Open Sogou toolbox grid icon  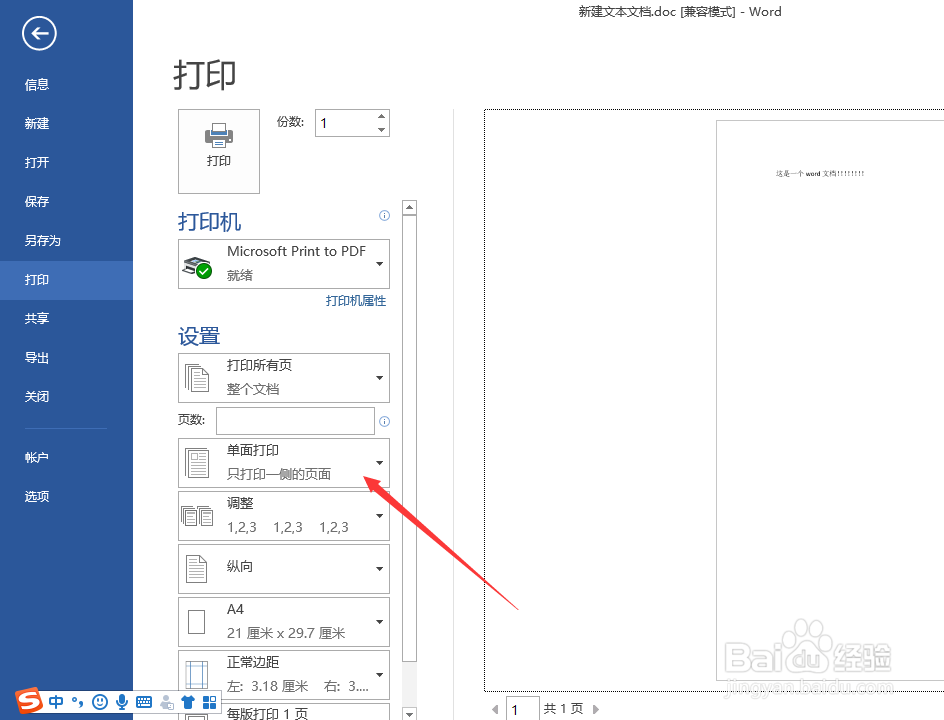[x=210, y=702]
